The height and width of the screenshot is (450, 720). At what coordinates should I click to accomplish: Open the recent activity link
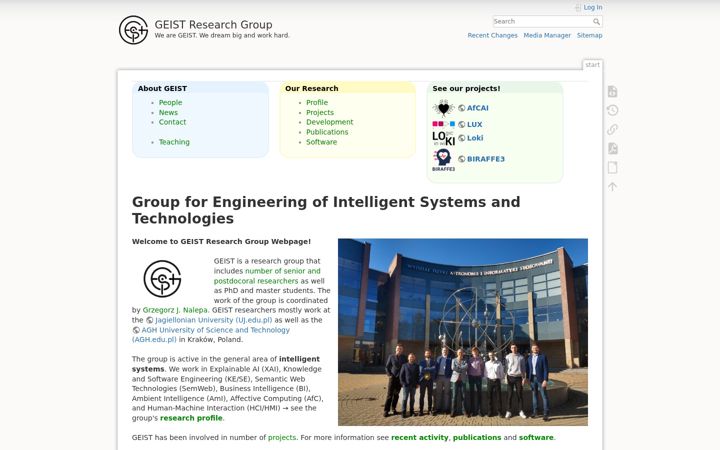pyautogui.click(x=420, y=438)
